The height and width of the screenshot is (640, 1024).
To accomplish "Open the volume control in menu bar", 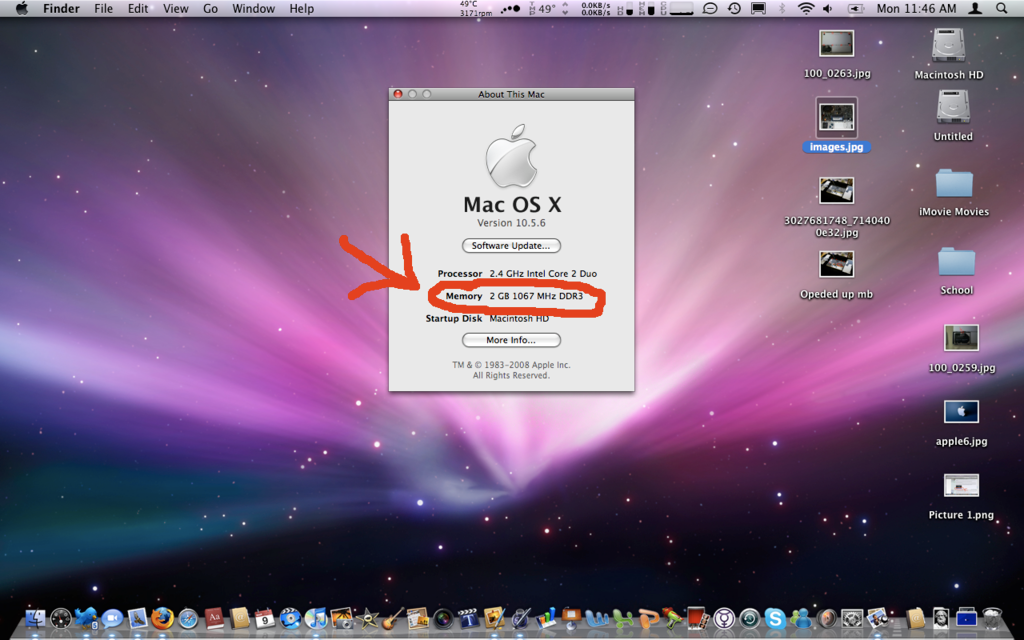I will pyautogui.click(x=828, y=8).
